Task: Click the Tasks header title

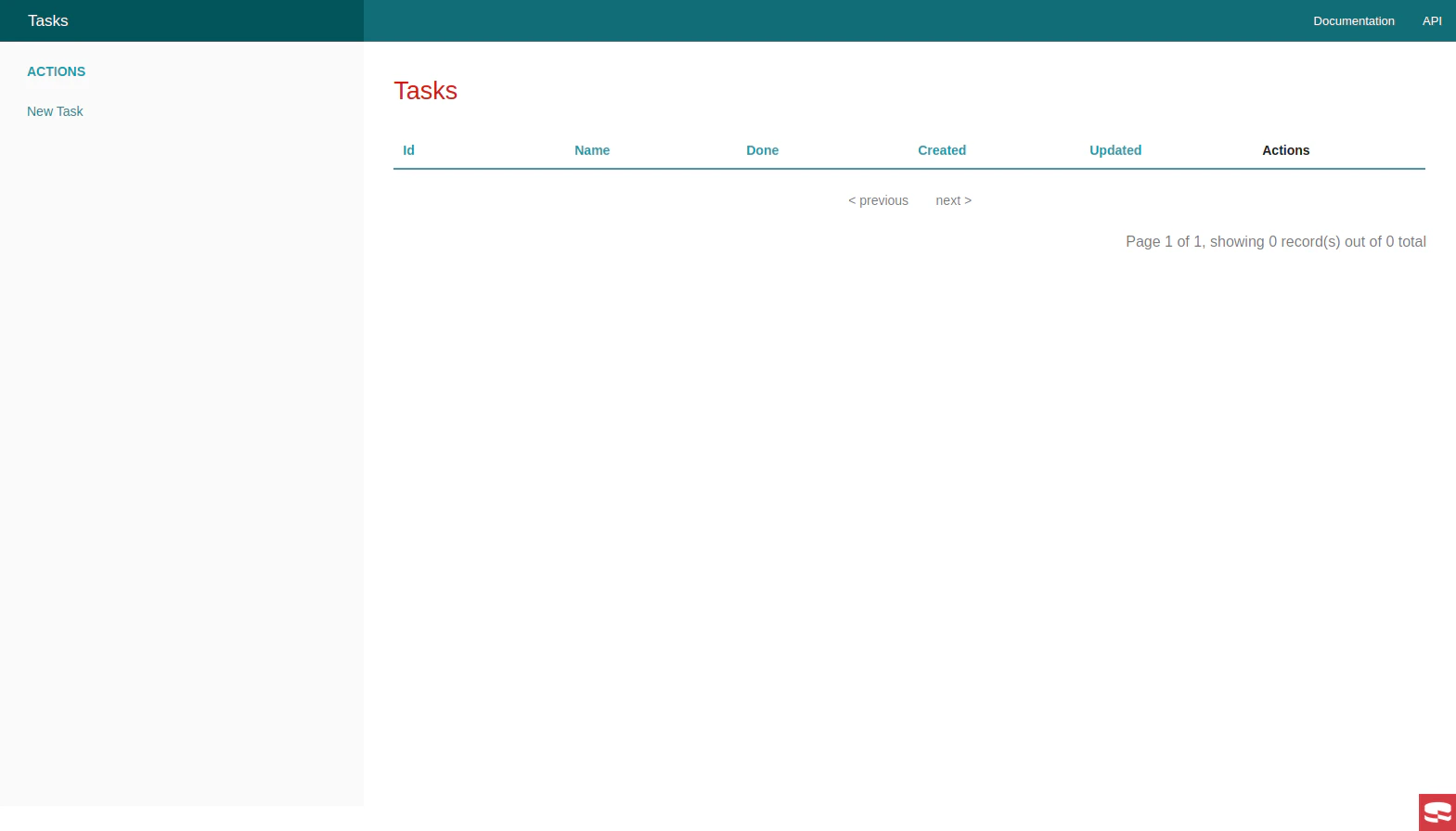Action: click(x=48, y=20)
